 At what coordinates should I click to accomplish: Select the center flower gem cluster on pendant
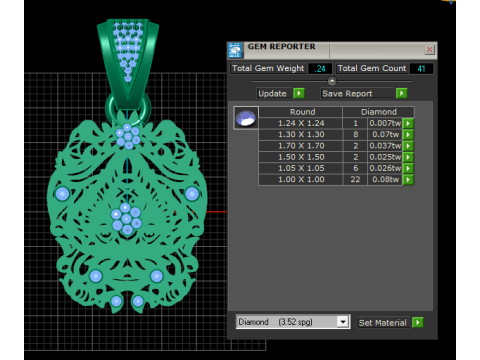coord(126,219)
